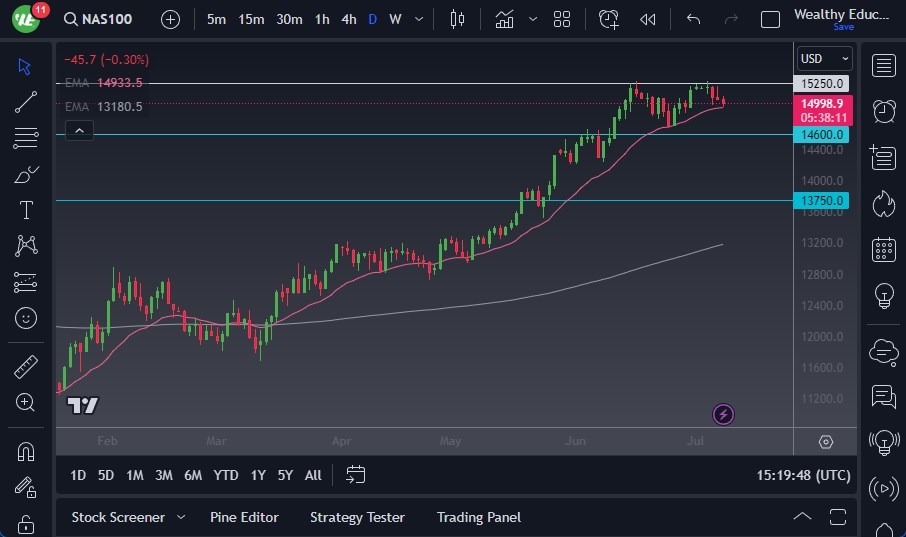The image size is (906, 537).
Task: Select the ruler measure tool
Action: pos(25,367)
